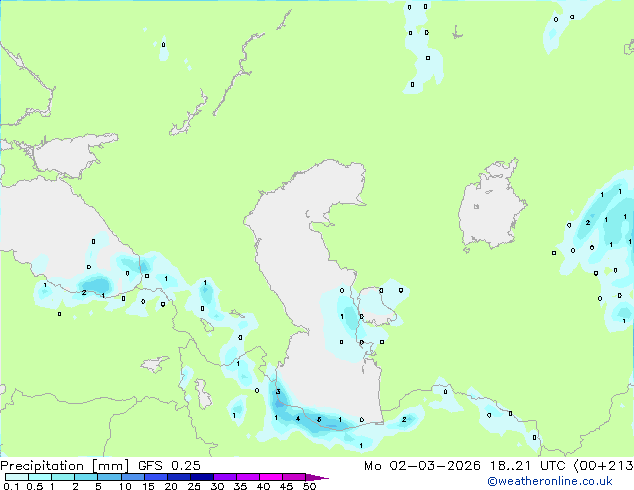Image resolution: width=634 pixels, height=490 pixels.
Task: Click the above-50 mm arrow tip swatch
Action: coord(316,477)
